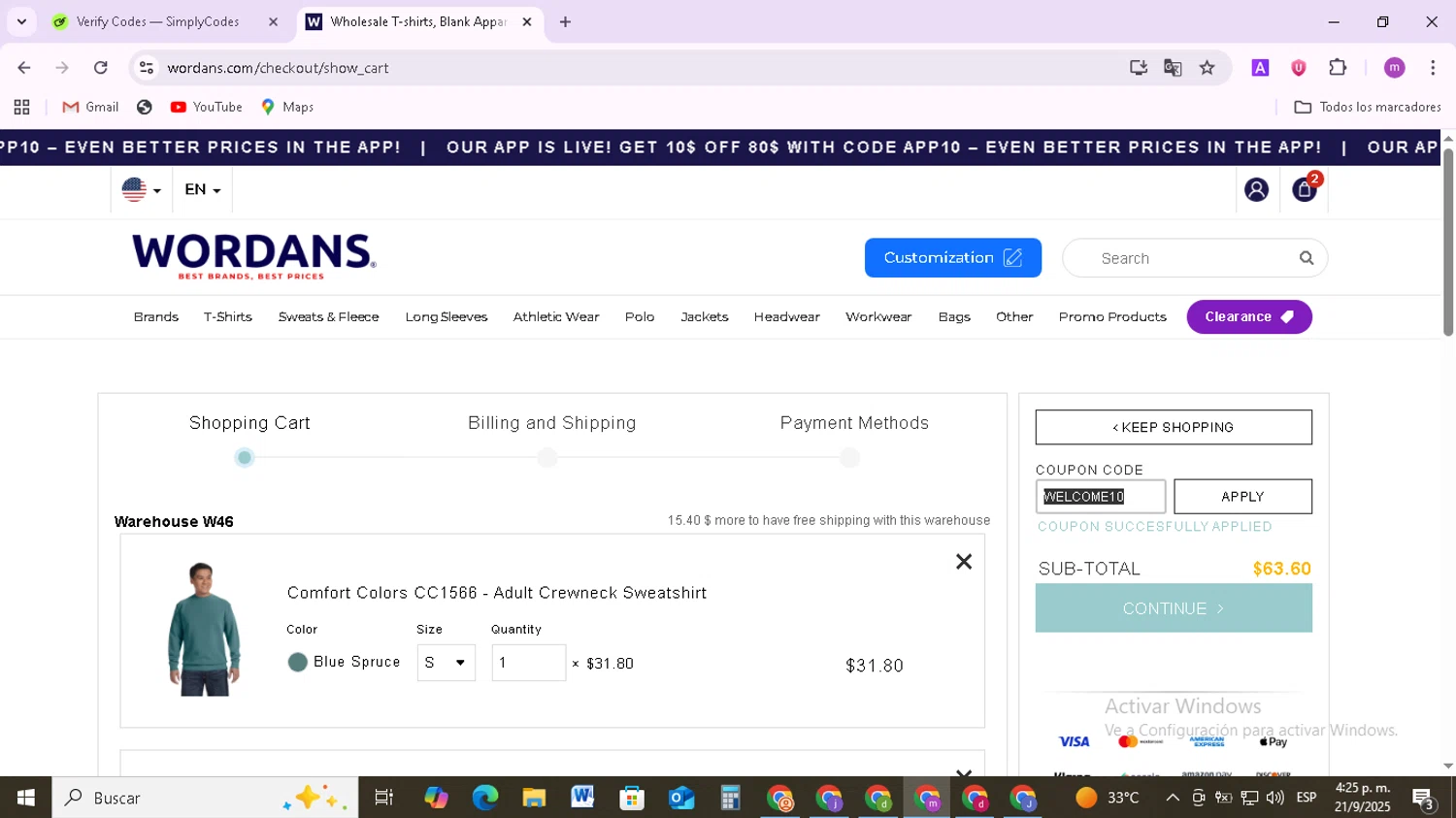Open the Athletic Wear menu
The image size is (1456, 818).
[556, 317]
